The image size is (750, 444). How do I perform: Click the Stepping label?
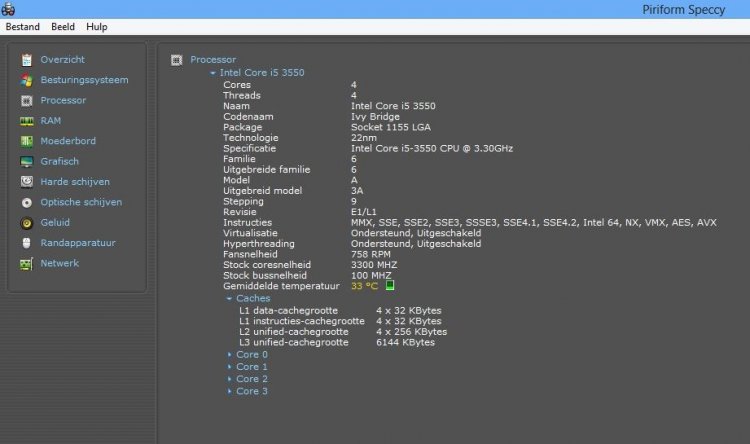point(243,201)
